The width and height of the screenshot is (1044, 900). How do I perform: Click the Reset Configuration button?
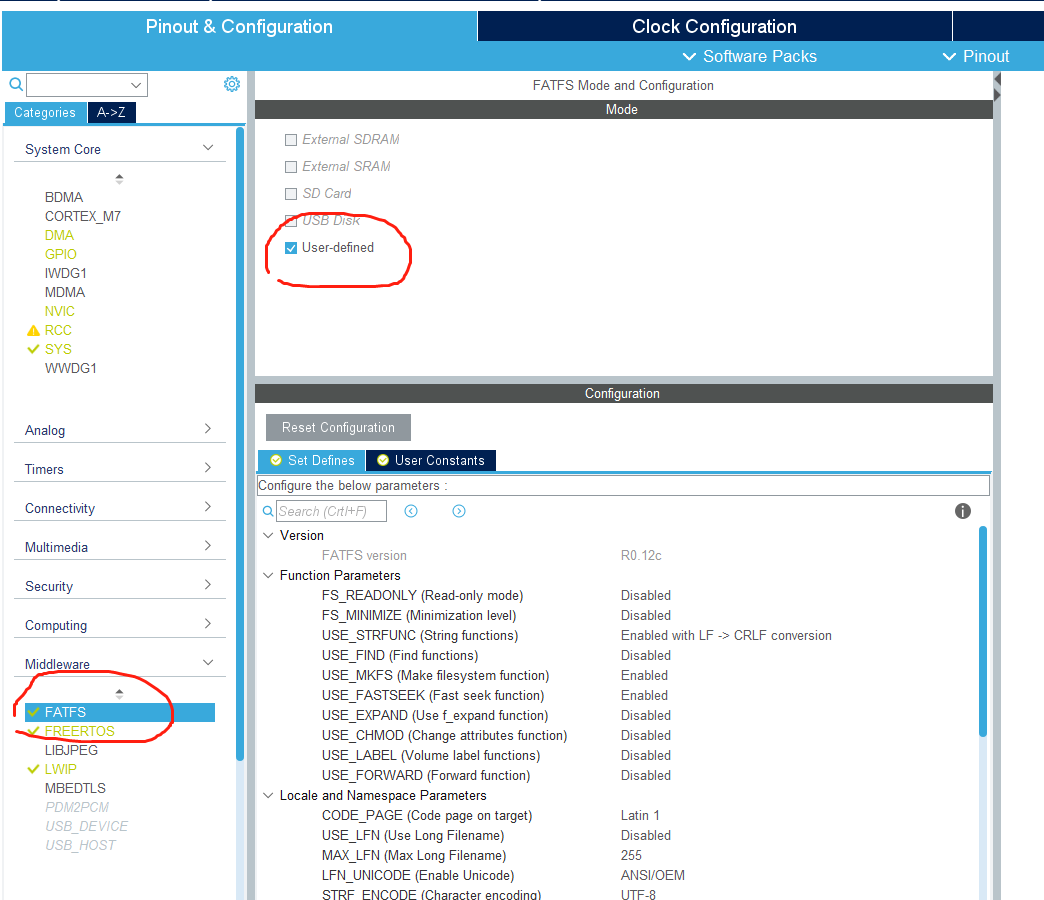pyautogui.click(x=338, y=427)
